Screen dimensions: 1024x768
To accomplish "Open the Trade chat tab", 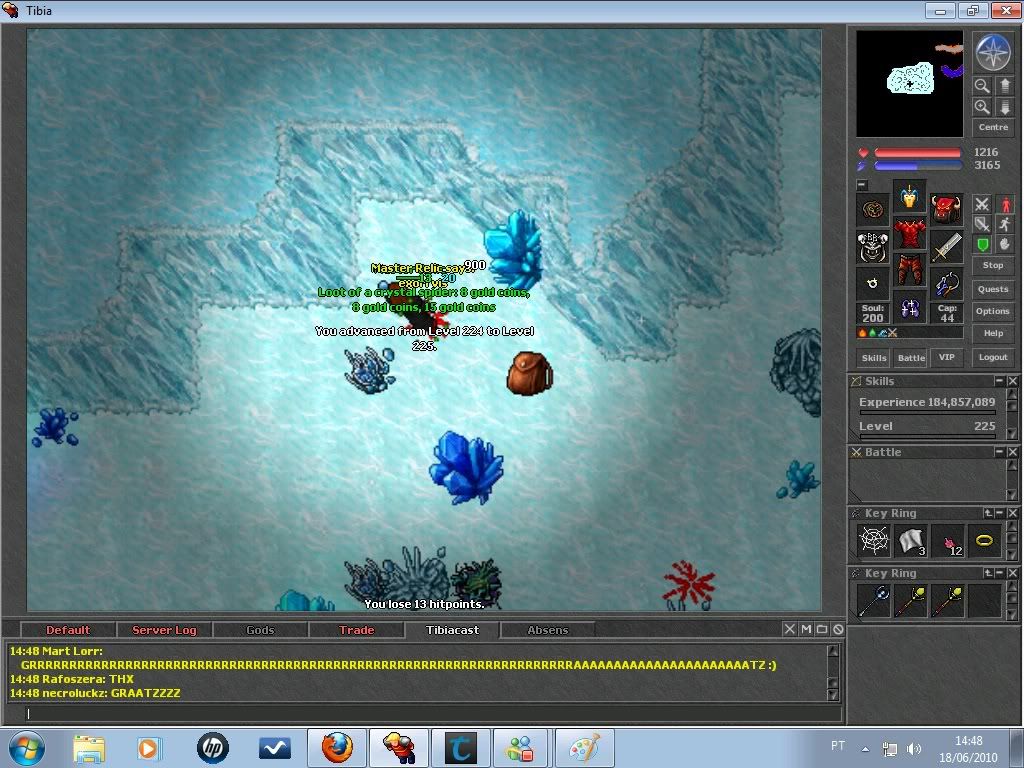I will pyautogui.click(x=356, y=630).
